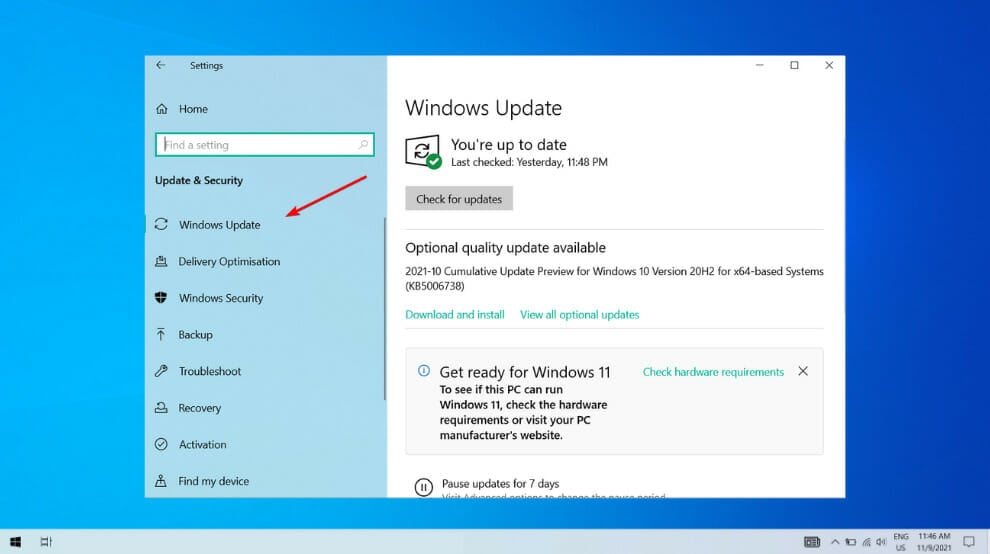Open the taskbar clock and date
The image size is (990, 554).
(934, 542)
